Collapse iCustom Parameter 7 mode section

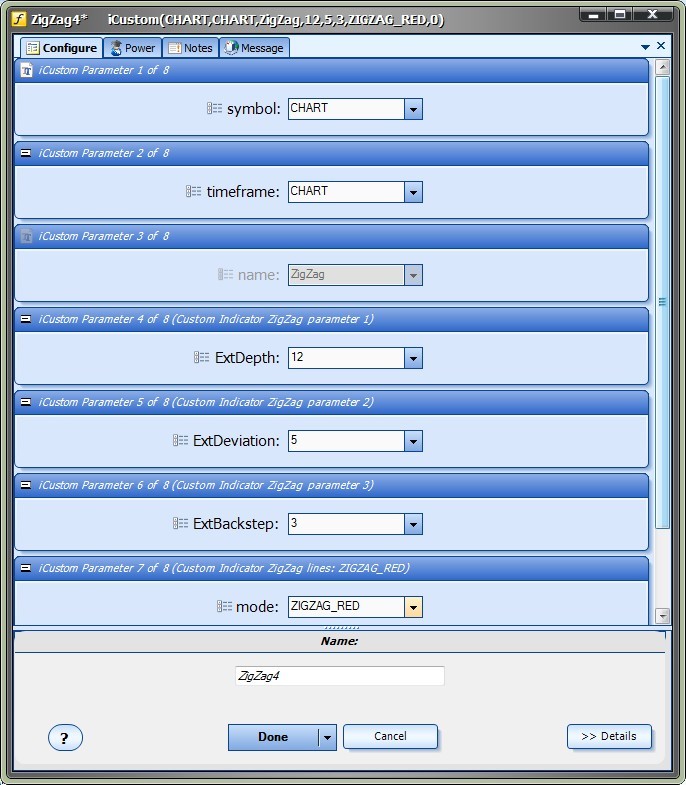(x=26, y=568)
